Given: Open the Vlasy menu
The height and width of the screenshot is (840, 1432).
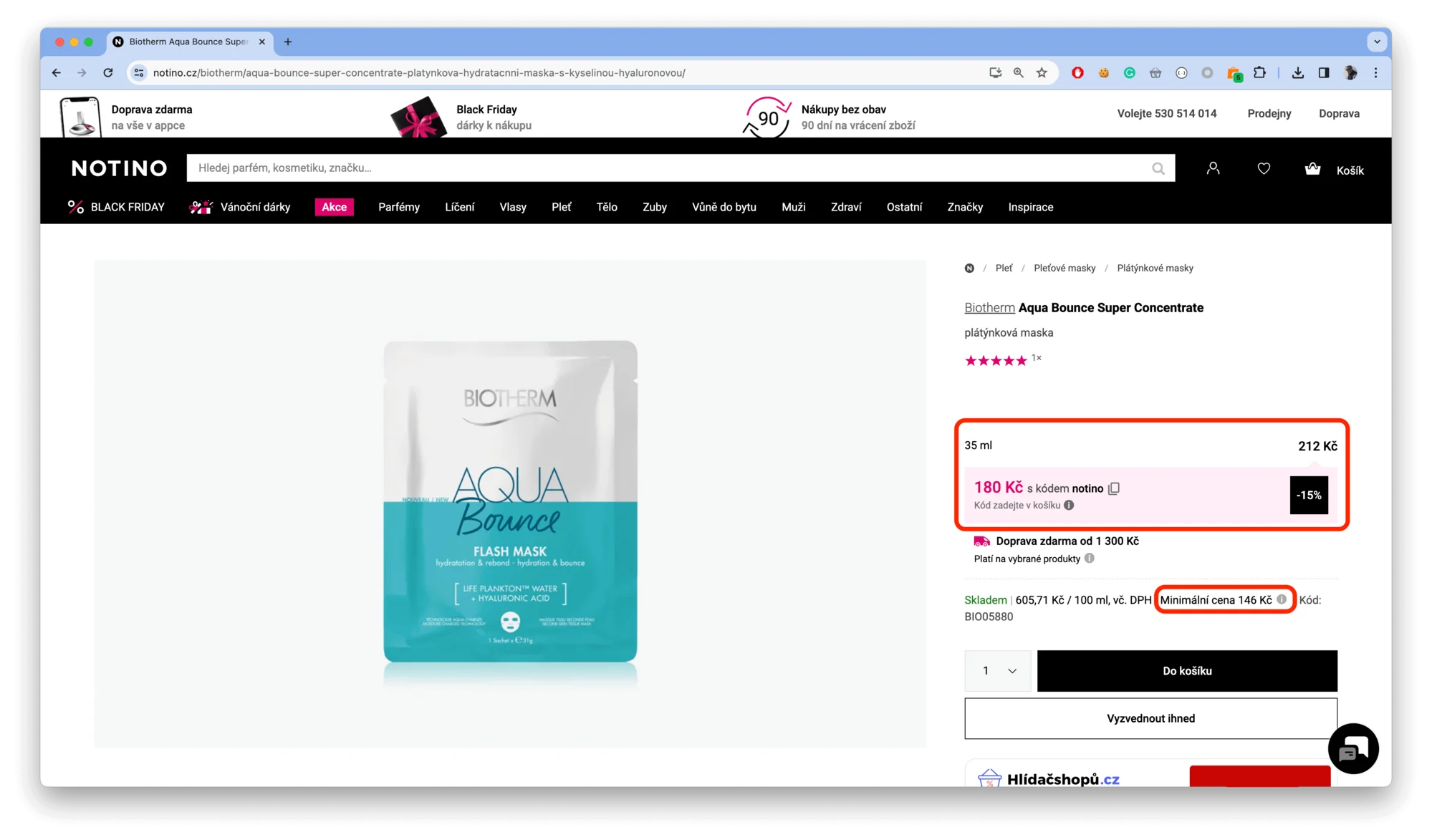Looking at the screenshot, I should (x=513, y=207).
